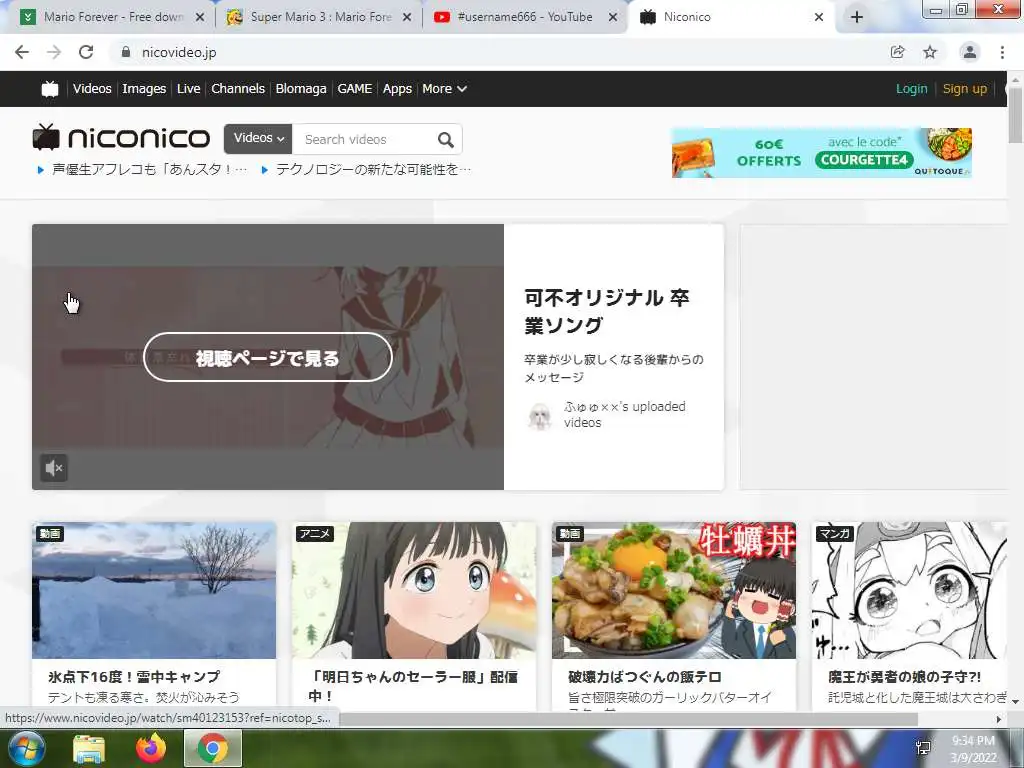Click the Sign up link

(x=965, y=88)
